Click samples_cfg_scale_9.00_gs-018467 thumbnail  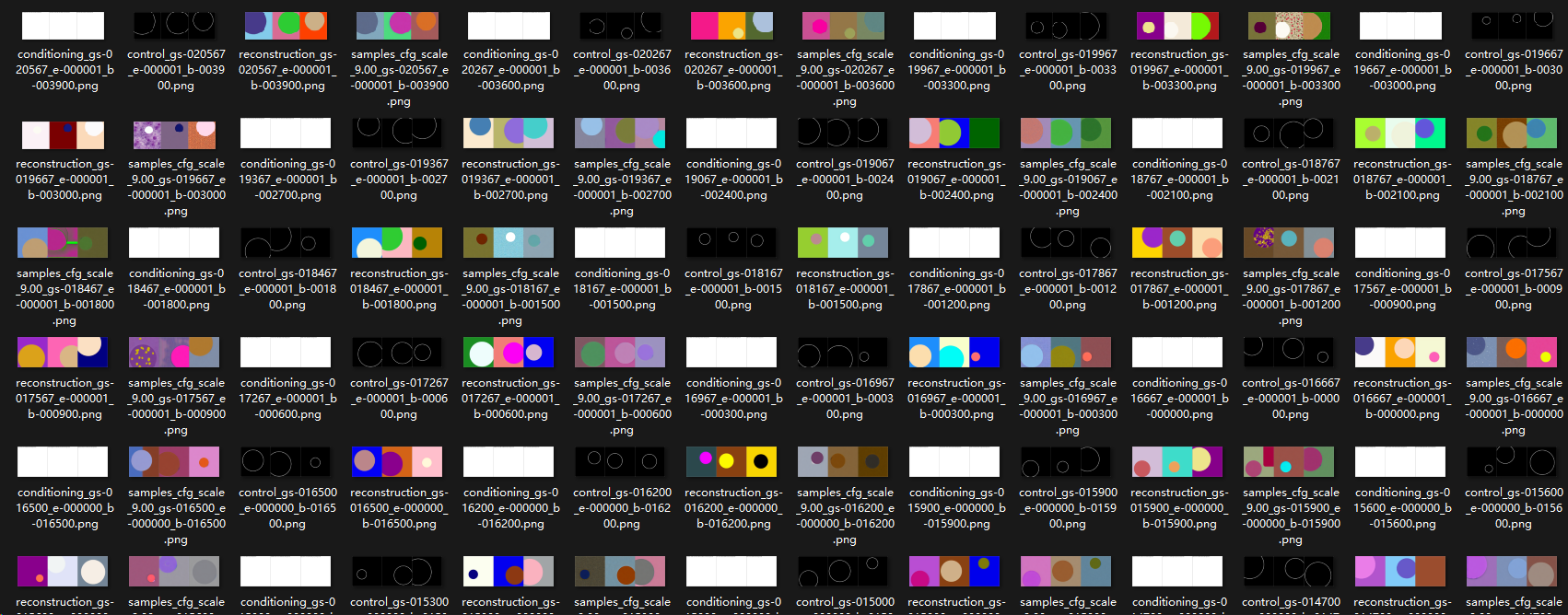63,243
